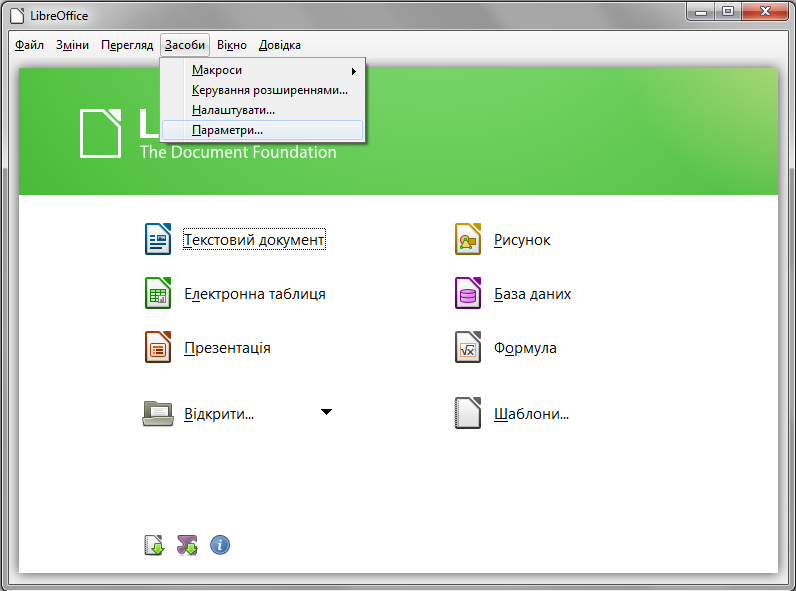The image size is (796, 591).
Task: Click the blue information icon
Action: tap(220, 545)
